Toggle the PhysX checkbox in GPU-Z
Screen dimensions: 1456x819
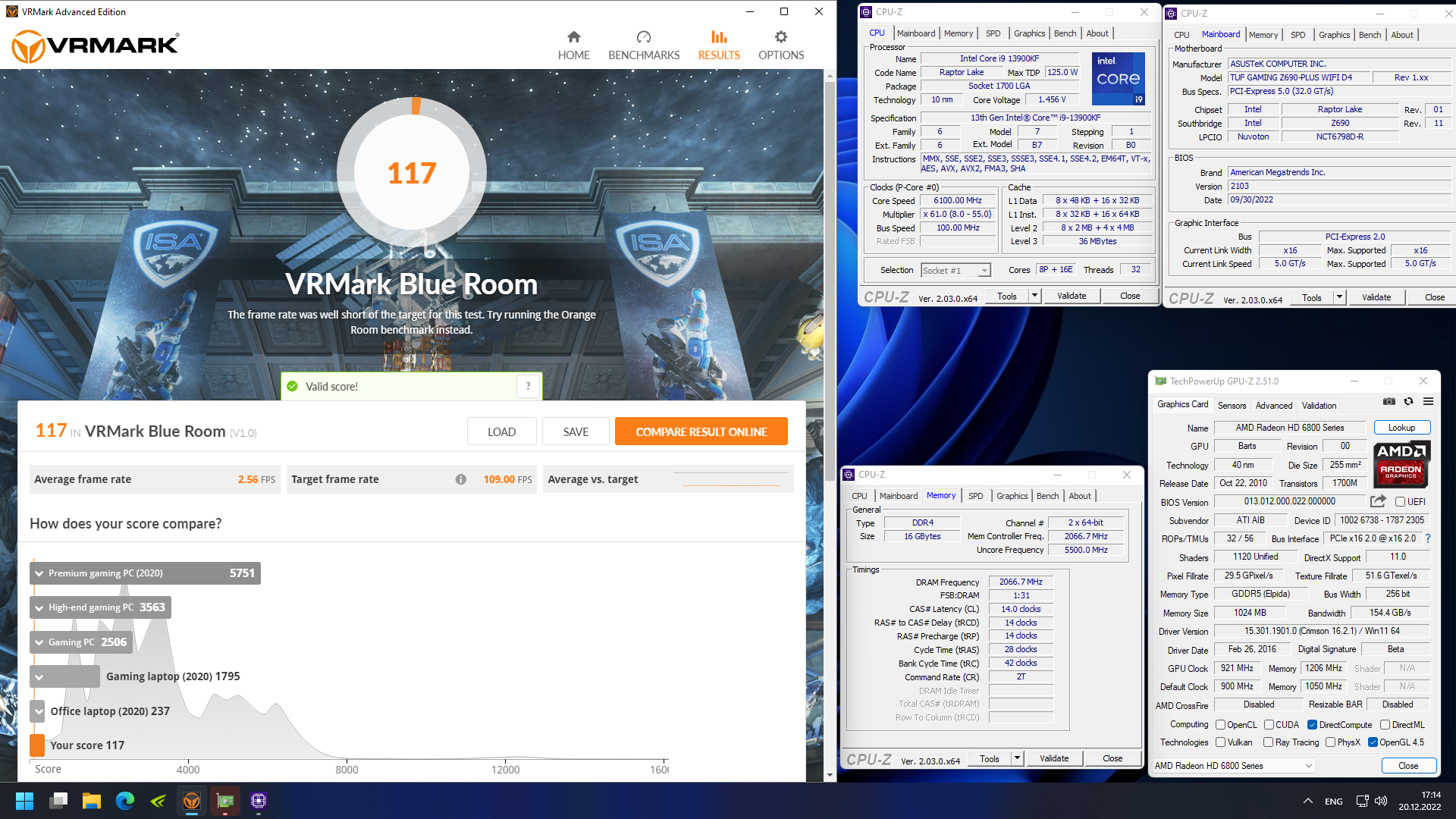coord(1330,742)
